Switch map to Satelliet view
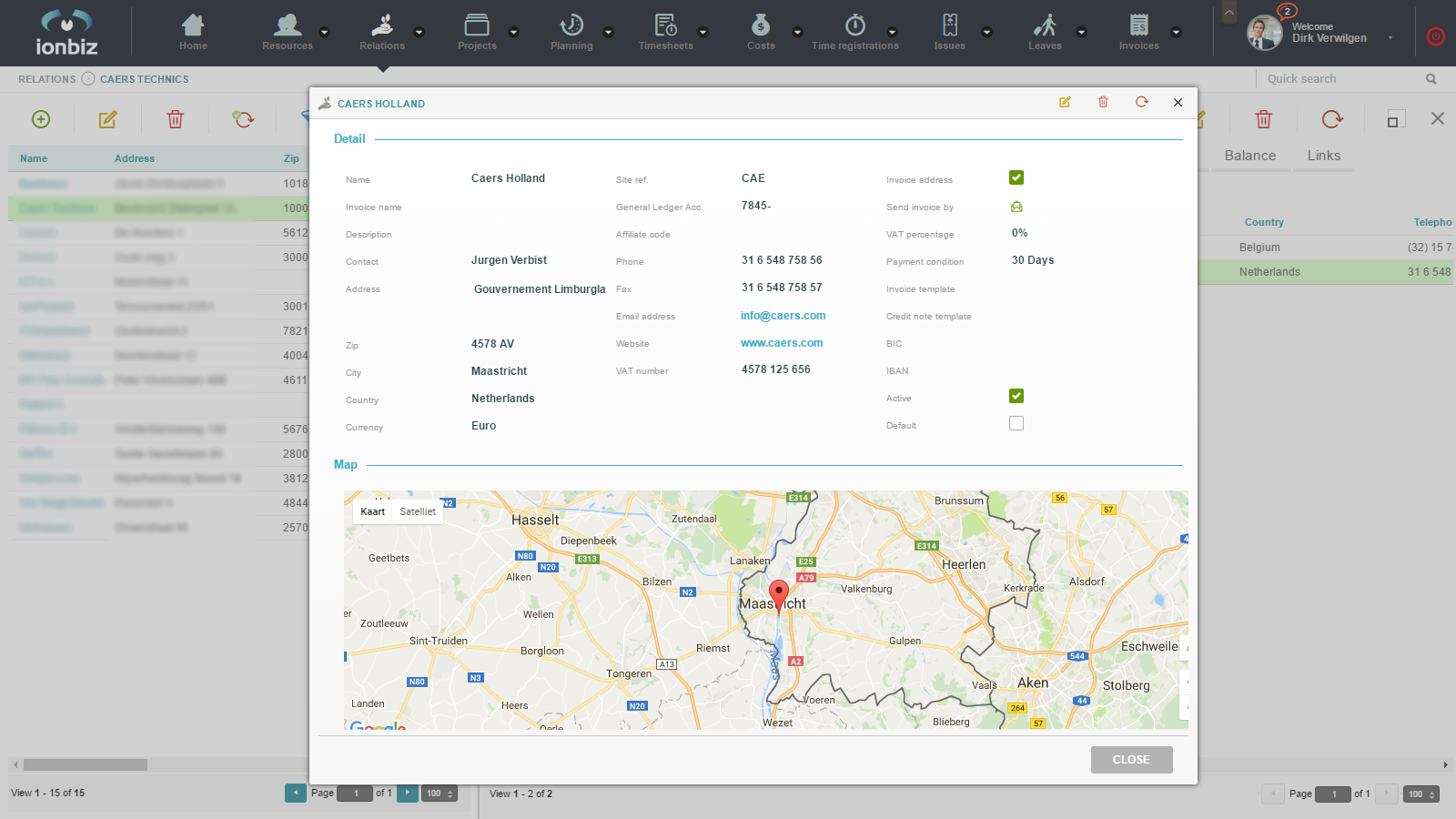Image resolution: width=1456 pixels, height=819 pixels. click(x=418, y=511)
